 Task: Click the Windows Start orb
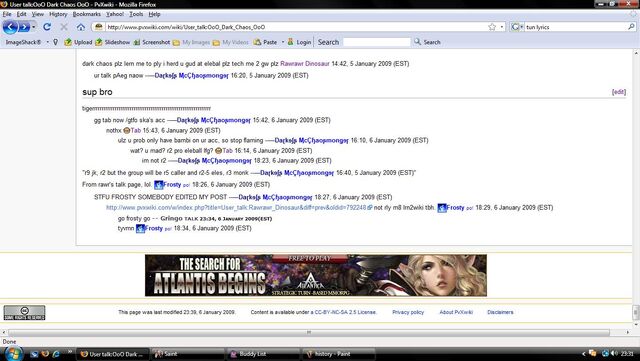pyautogui.click(x=14, y=353)
